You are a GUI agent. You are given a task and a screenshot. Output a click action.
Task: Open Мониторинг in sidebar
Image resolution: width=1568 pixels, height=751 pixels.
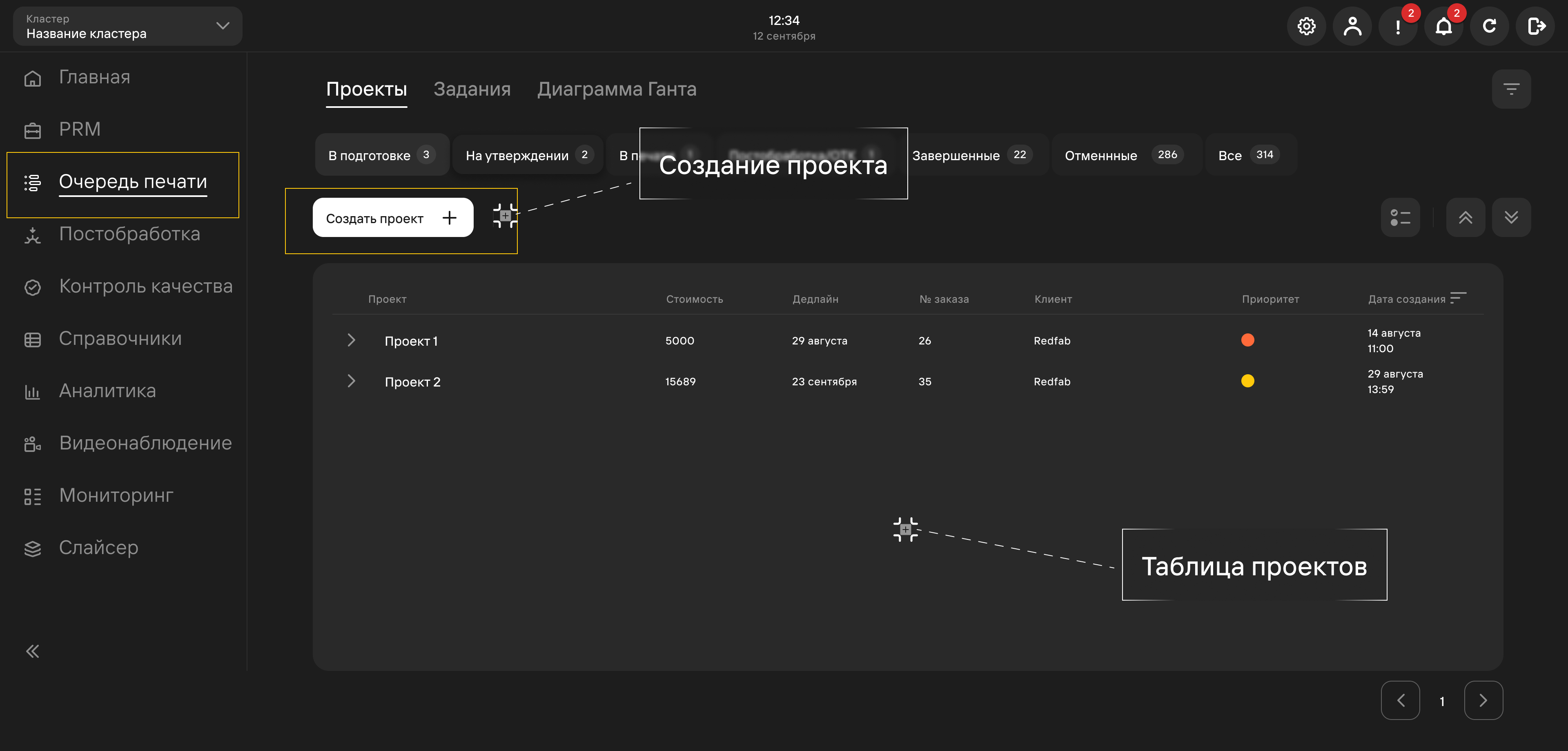point(98,496)
